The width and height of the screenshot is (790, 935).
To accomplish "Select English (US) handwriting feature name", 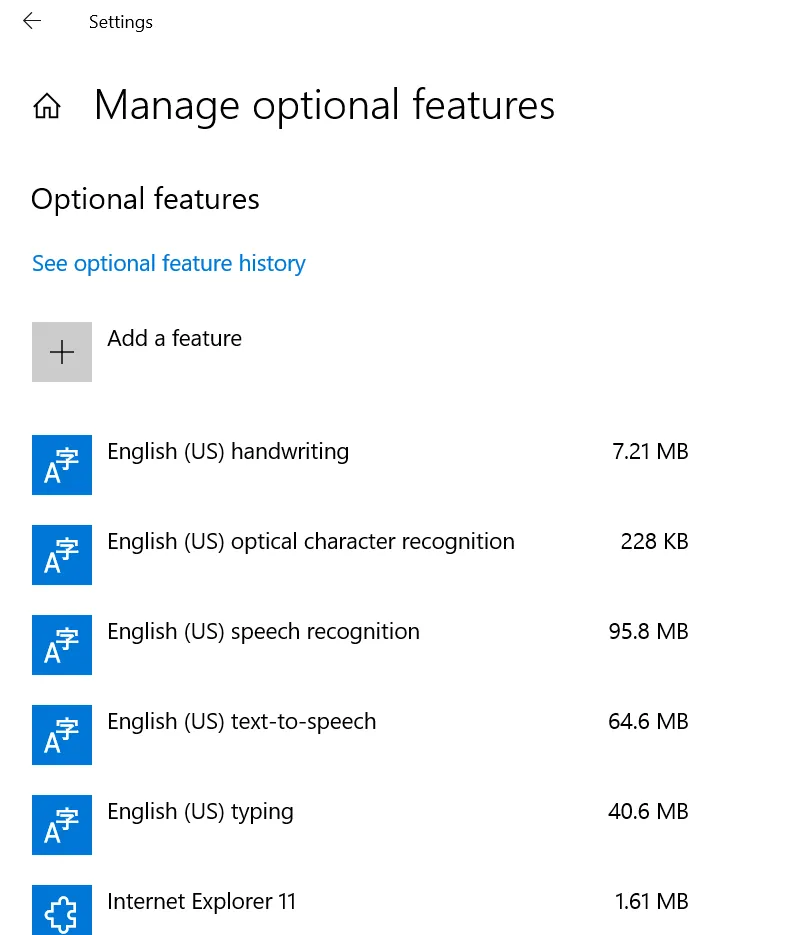I will coord(228,451).
